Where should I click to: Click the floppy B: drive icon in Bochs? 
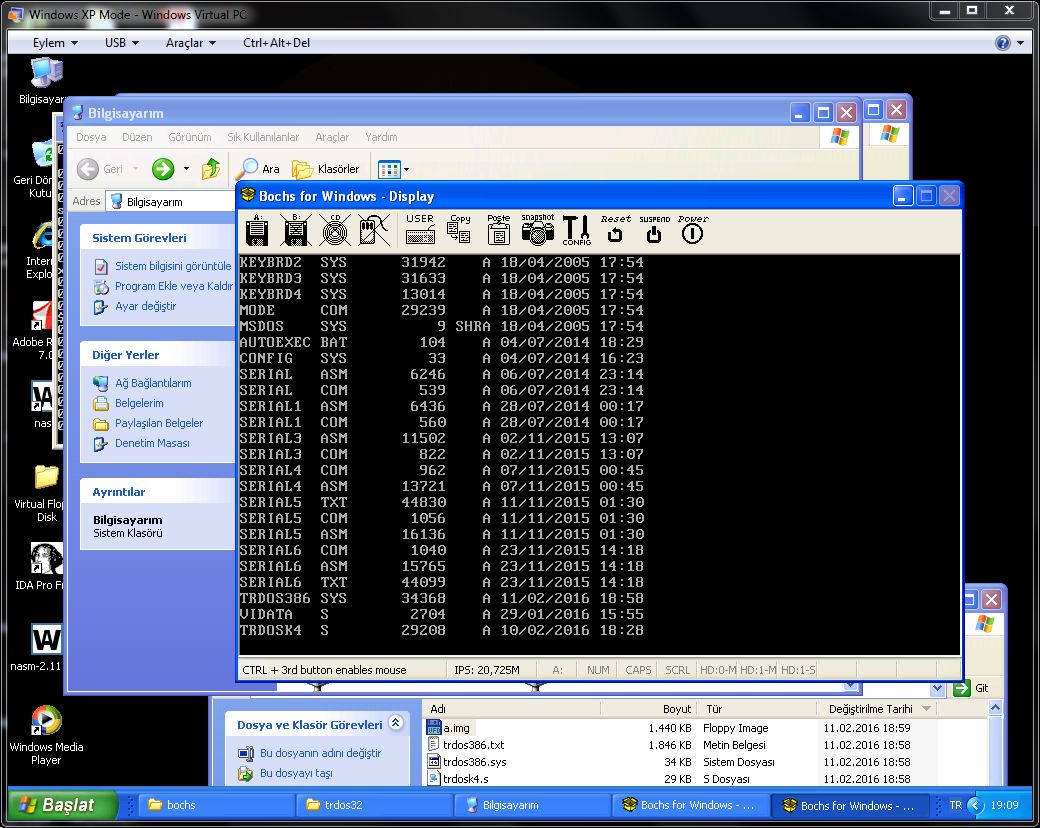(x=296, y=230)
